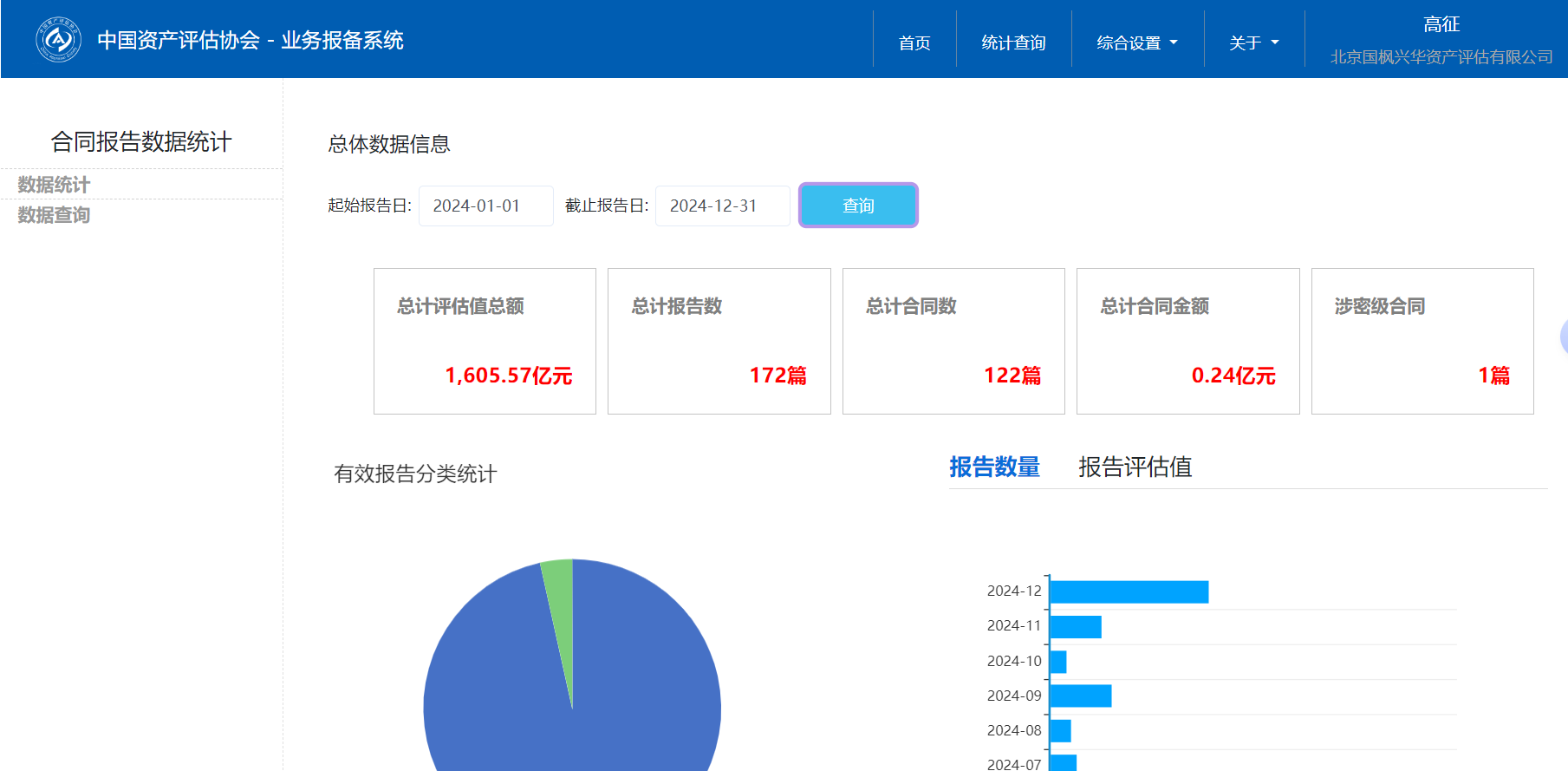Viewport: 1568px width, 771px height.
Task: Switch to the 报告数量 tab
Action: pos(994,467)
